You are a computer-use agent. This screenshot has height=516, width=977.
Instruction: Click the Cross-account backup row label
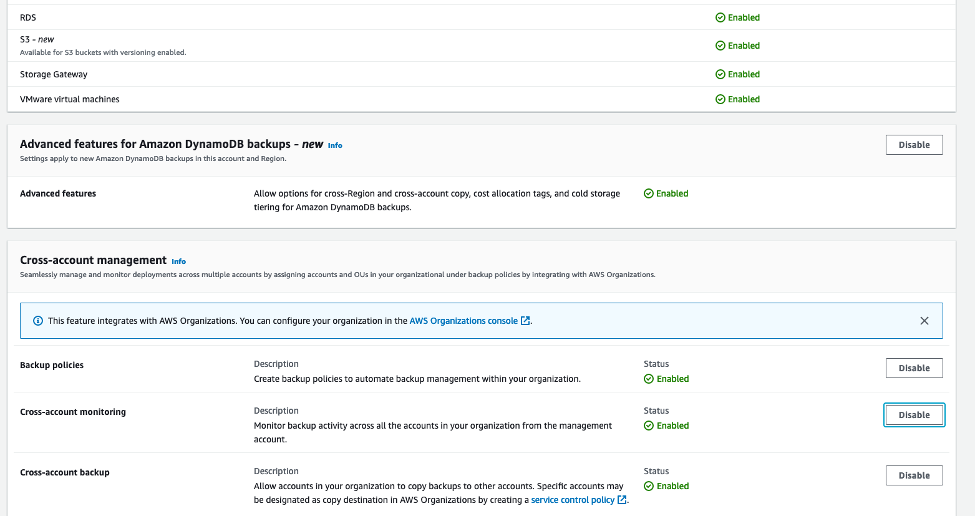65,472
